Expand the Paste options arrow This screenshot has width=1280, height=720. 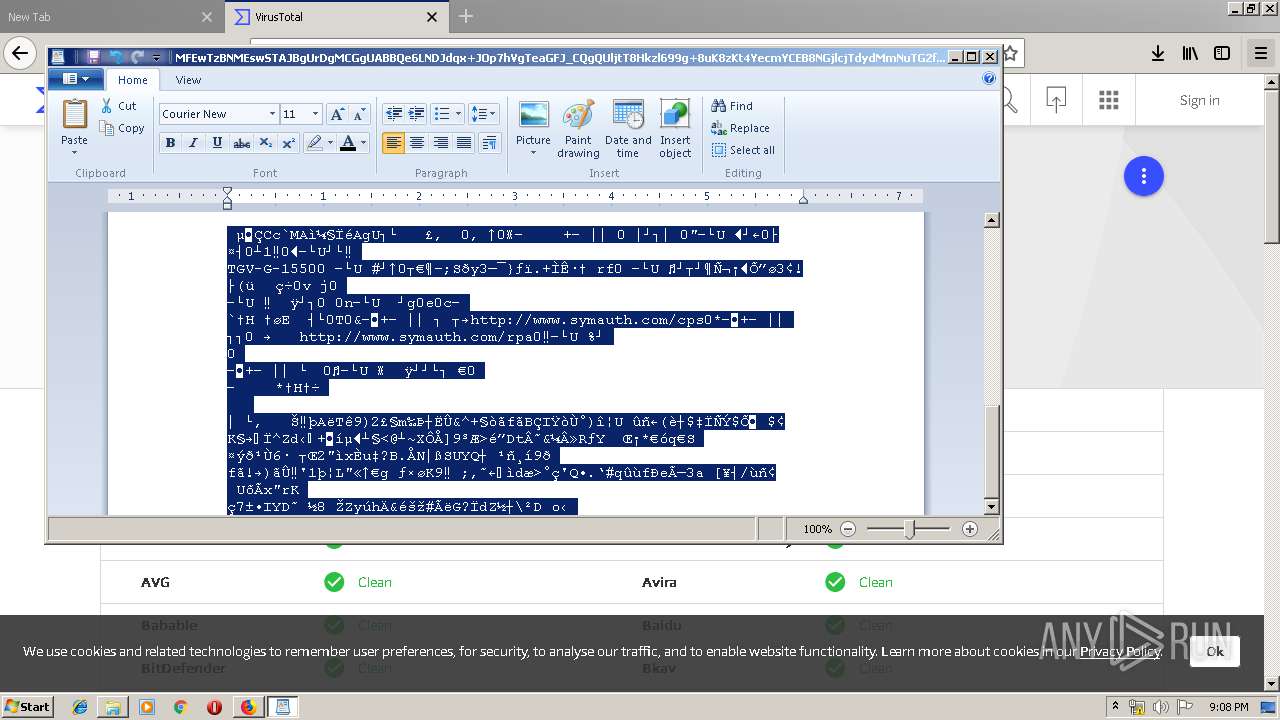[x=74, y=153]
